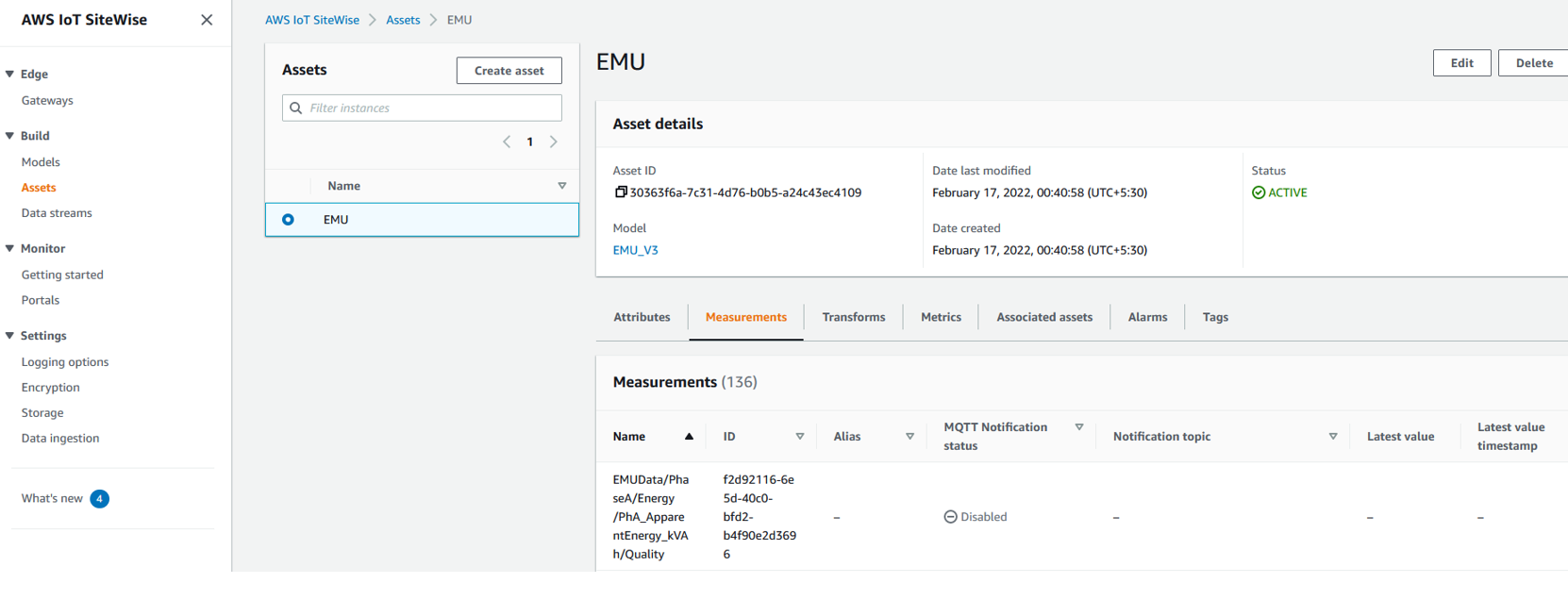Switch to the Transforms tab
The image size is (1568, 600).
(x=854, y=318)
